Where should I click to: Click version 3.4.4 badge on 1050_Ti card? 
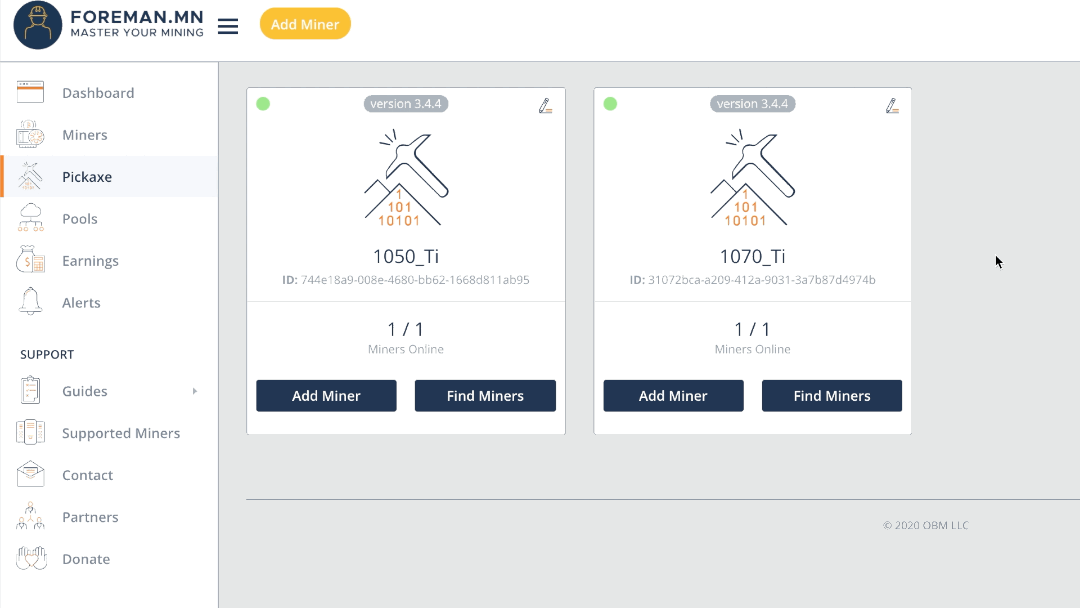406,104
